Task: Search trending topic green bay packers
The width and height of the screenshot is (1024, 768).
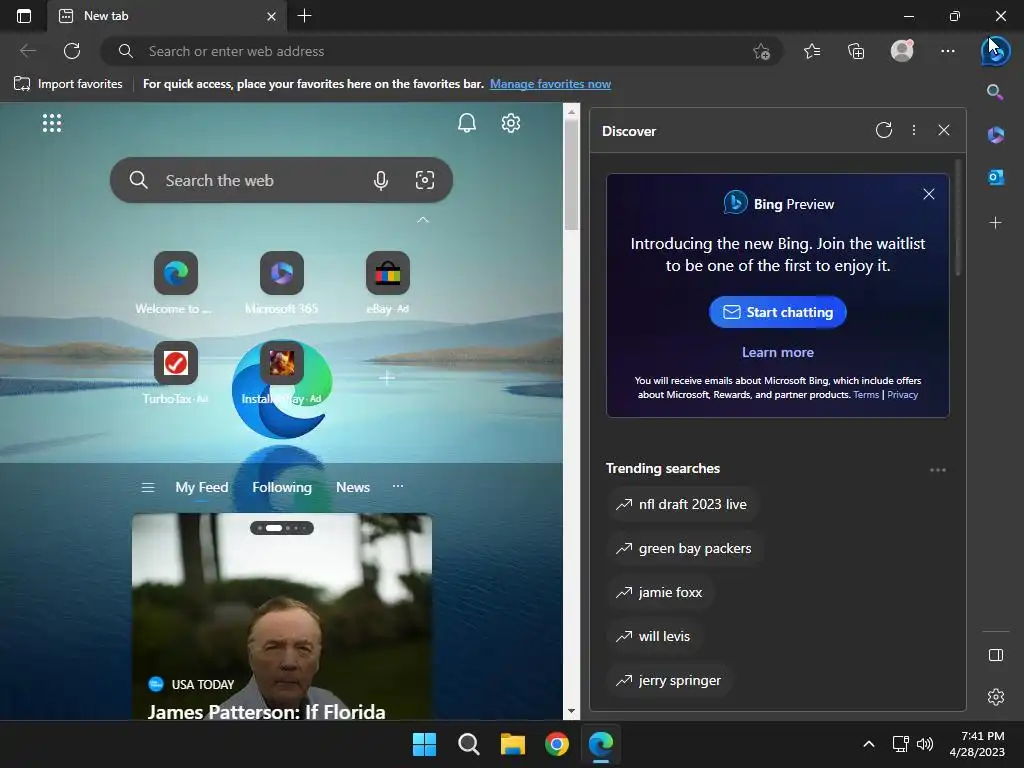Action: click(x=684, y=549)
